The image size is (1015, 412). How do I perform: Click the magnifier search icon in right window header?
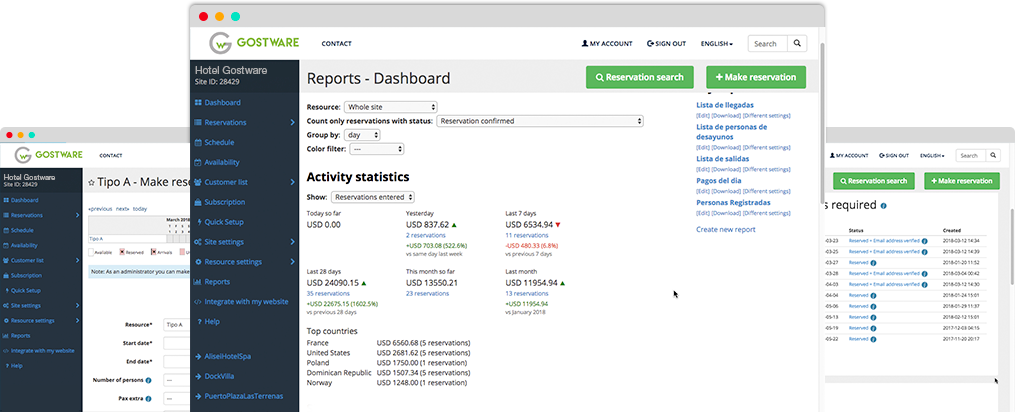[x=992, y=155]
